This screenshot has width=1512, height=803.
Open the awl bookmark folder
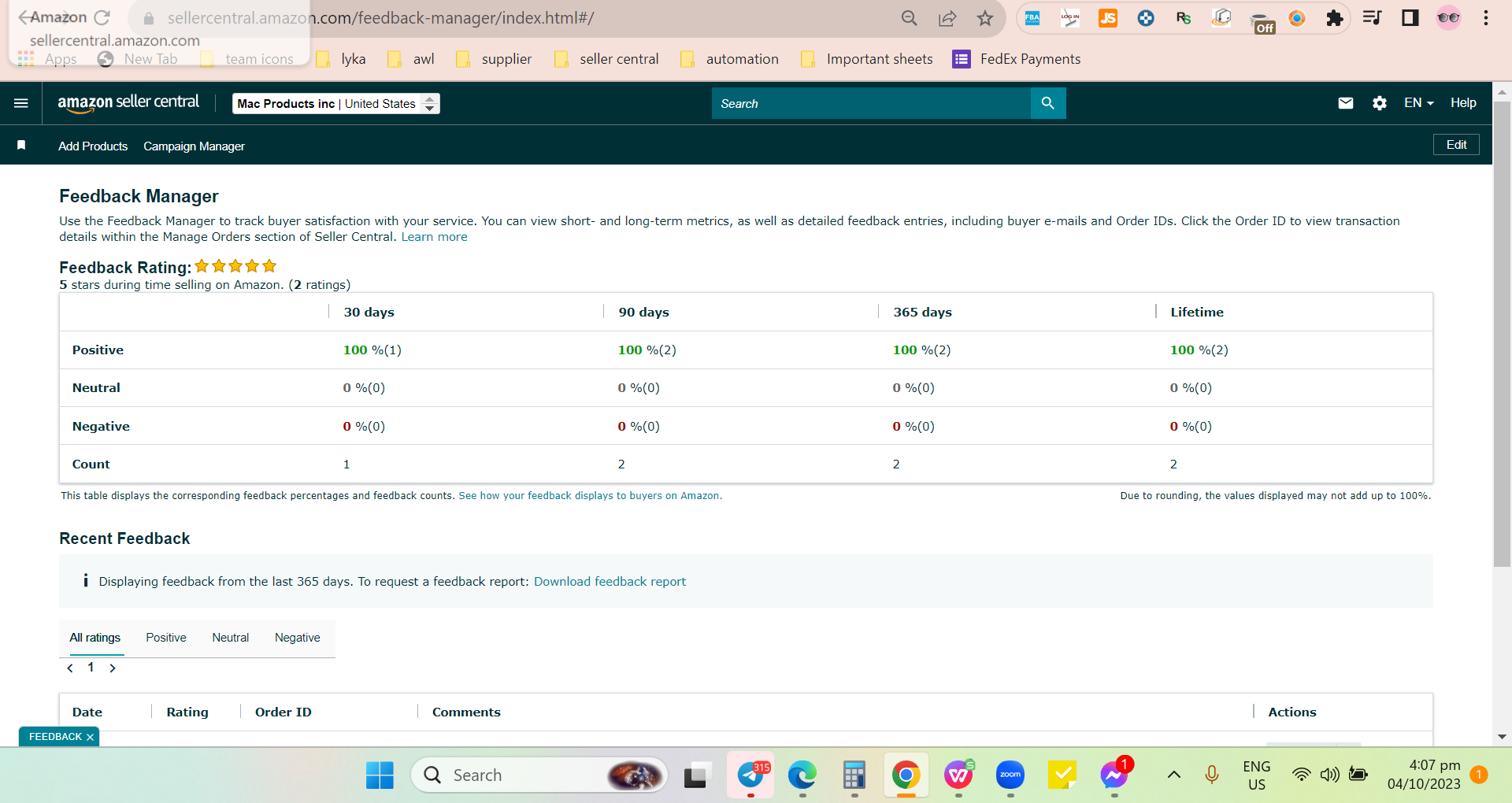(x=411, y=59)
